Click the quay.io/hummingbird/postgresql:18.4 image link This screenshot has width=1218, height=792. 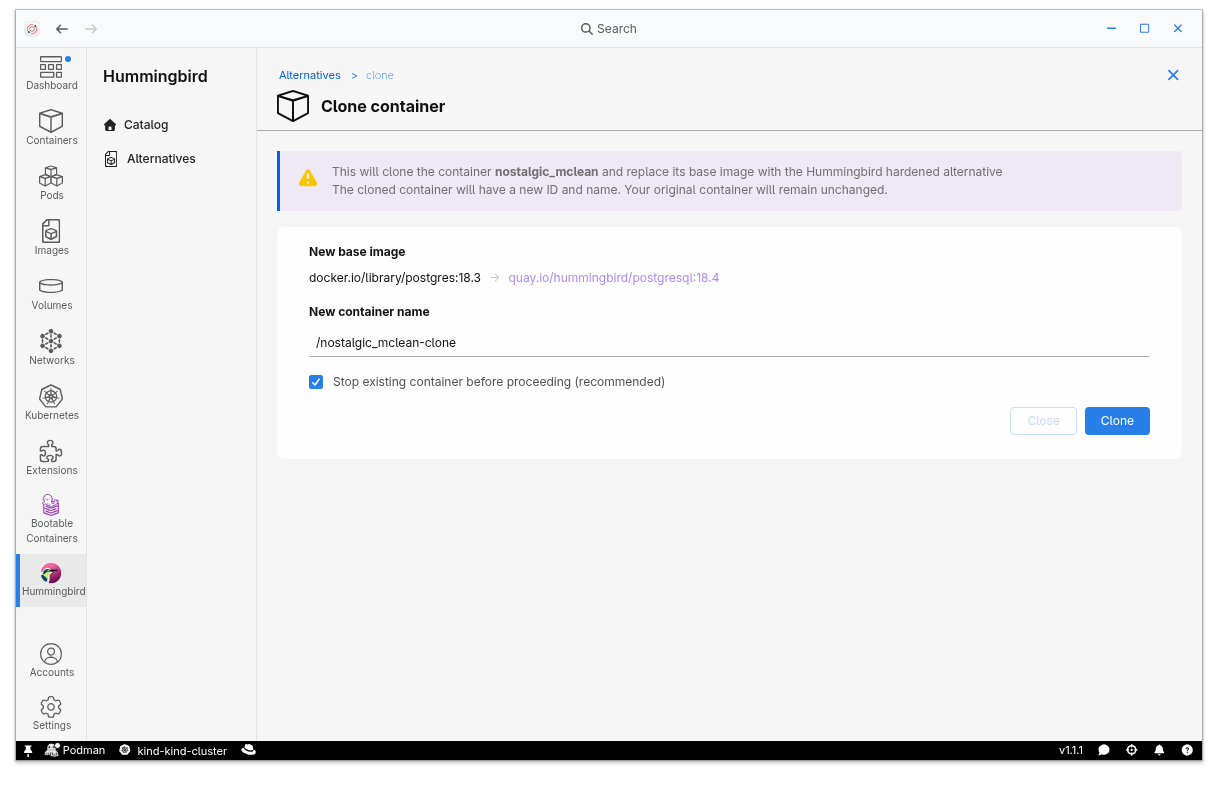click(614, 278)
